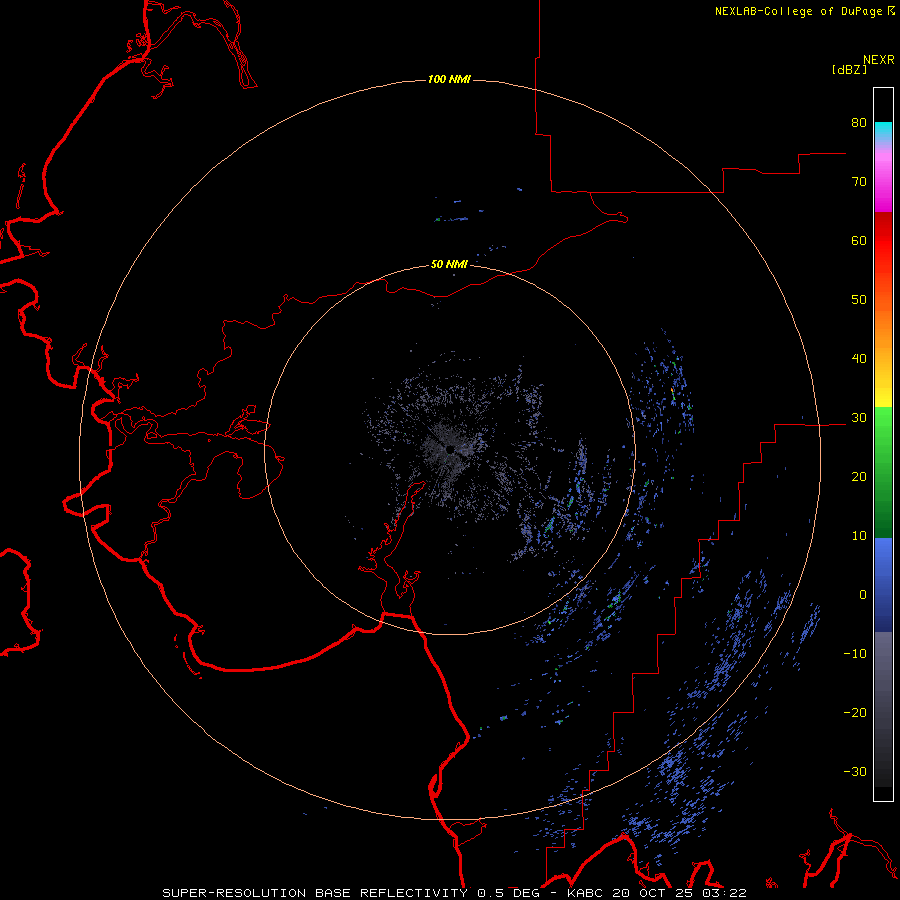Screen dimensions: 900x900
Task: Click the 50 value on the dBZ scale
Action: 859,300
